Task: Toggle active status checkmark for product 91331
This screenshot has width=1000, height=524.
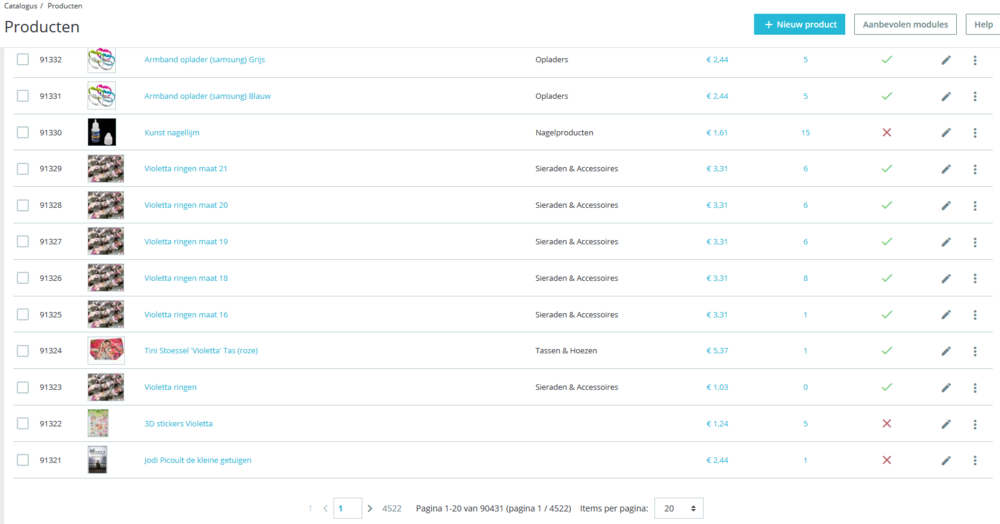Action: (x=886, y=96)
